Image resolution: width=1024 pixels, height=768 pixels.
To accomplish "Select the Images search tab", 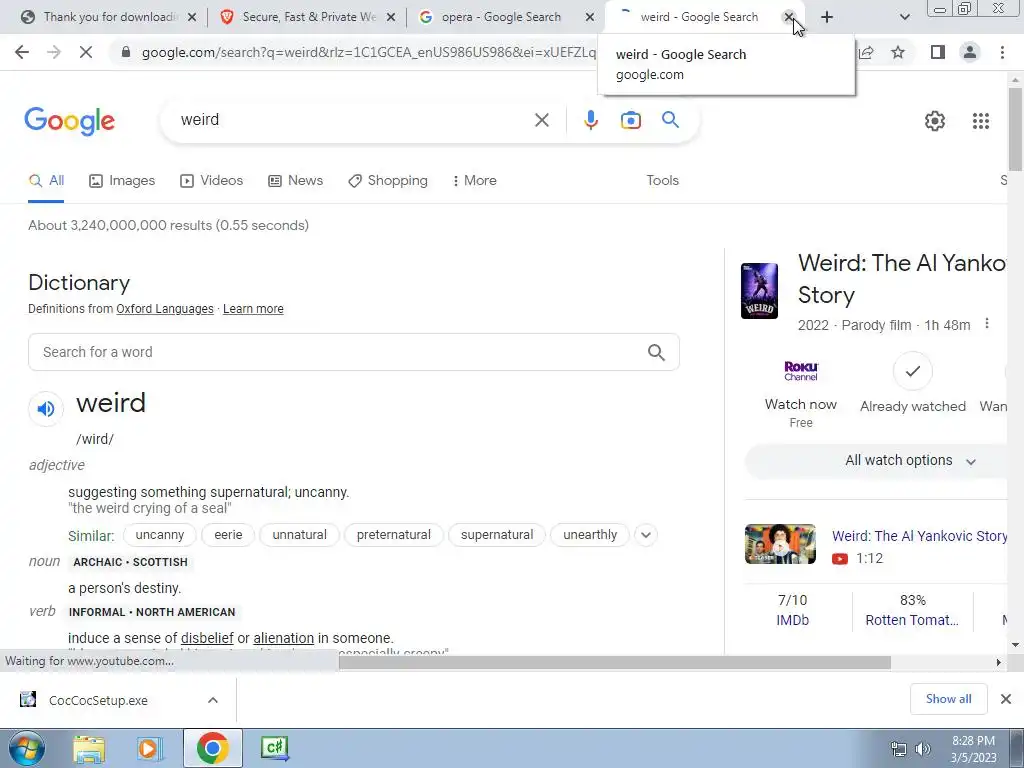I will [122, 180].
